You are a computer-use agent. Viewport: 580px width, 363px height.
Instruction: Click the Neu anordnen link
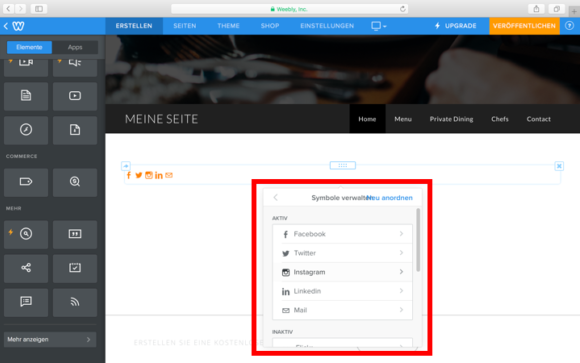[x=390, y=198]
